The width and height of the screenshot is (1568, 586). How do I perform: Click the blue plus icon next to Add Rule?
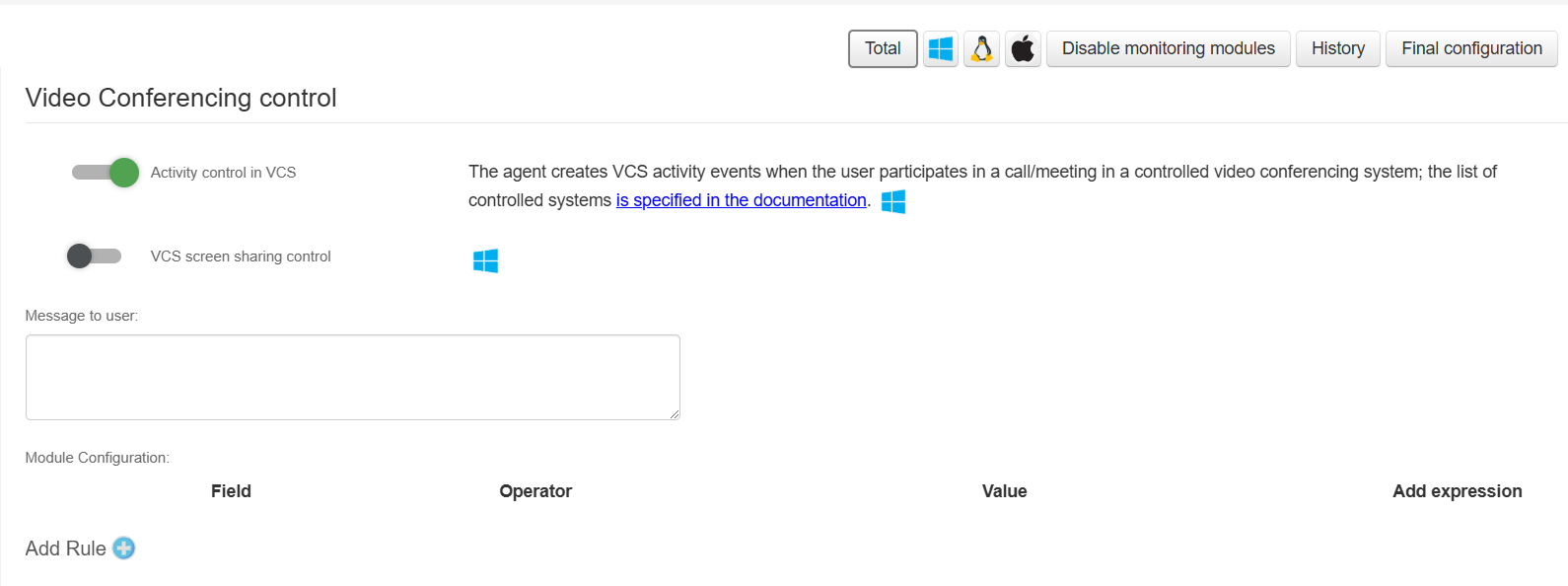[124, 549]
